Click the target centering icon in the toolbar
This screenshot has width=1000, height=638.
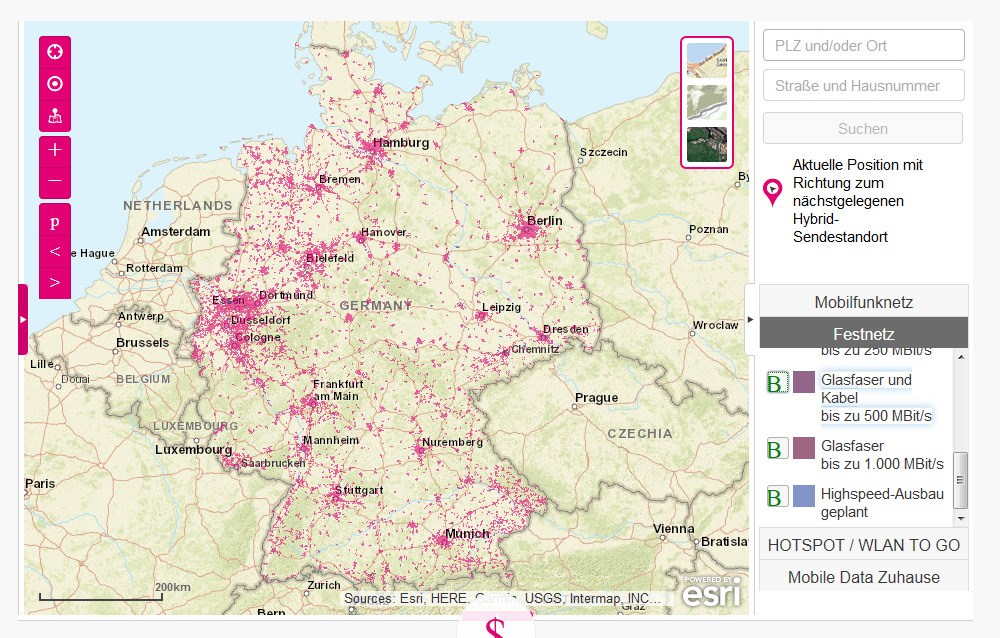pos(55,84)
